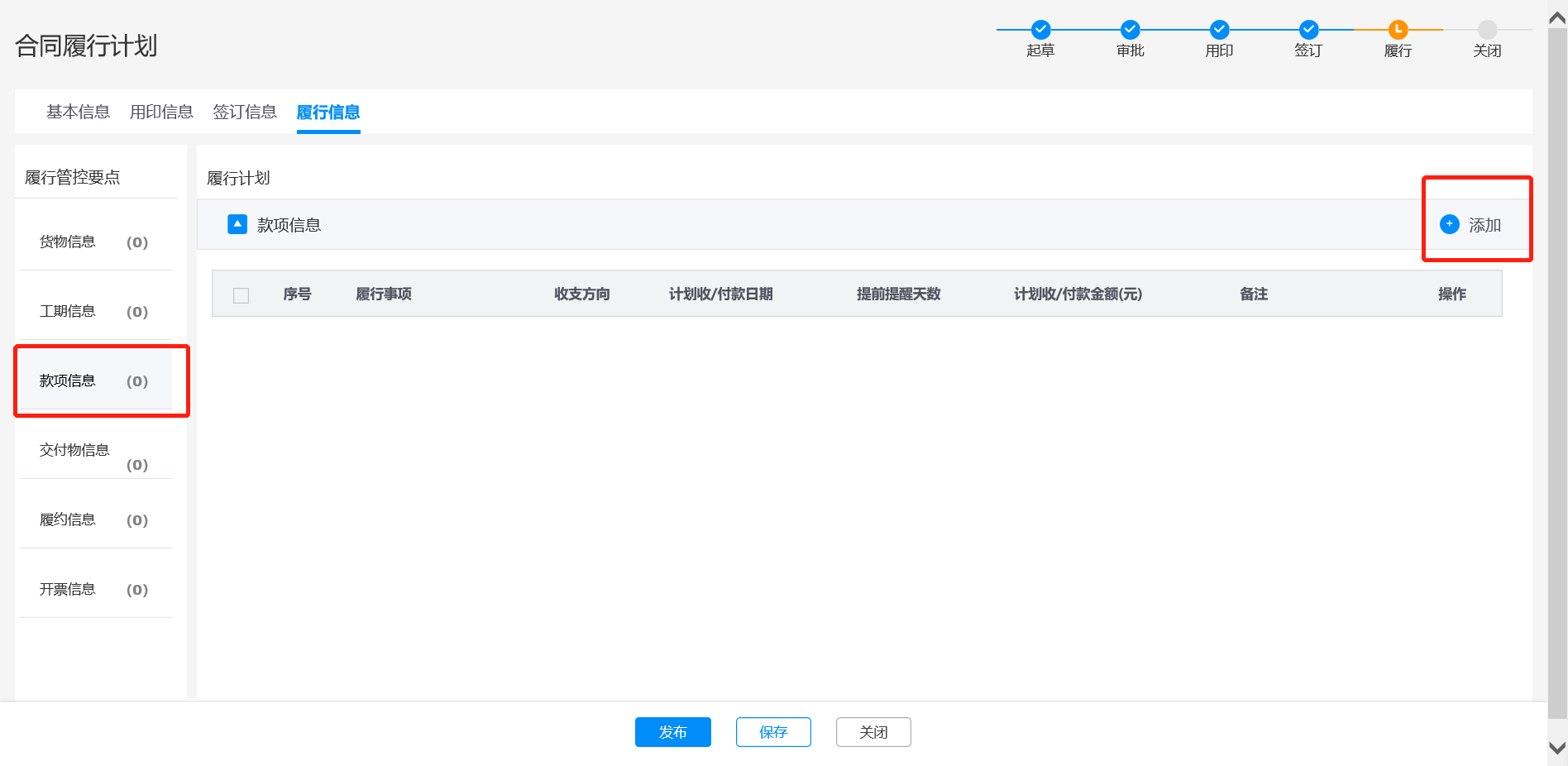
Task: Click the orange 履行 step clock icon
Action: tap(1398, 30)
